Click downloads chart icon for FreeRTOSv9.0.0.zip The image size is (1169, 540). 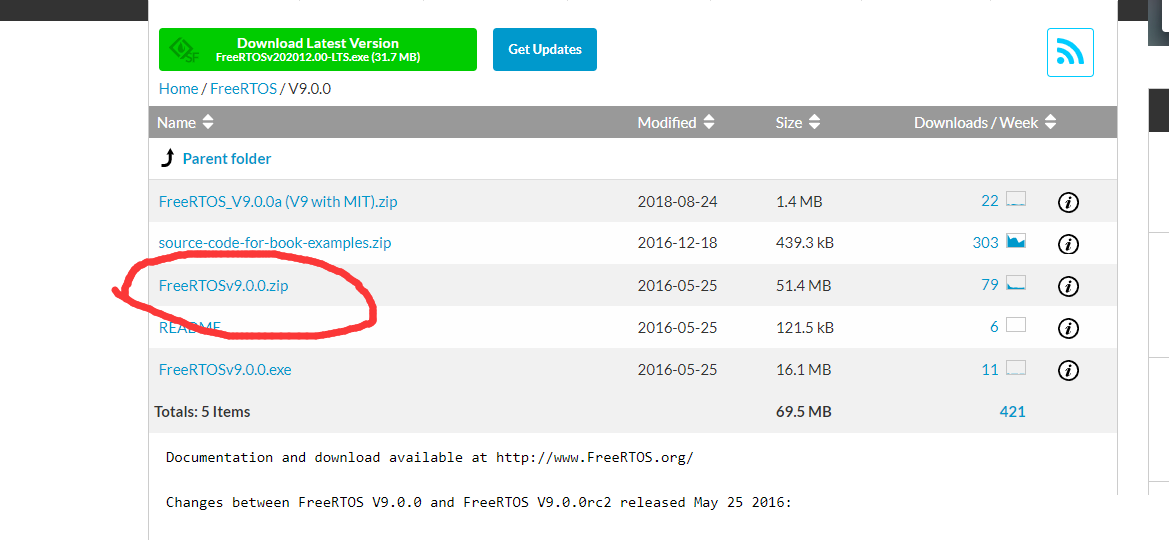(1016, 284)
